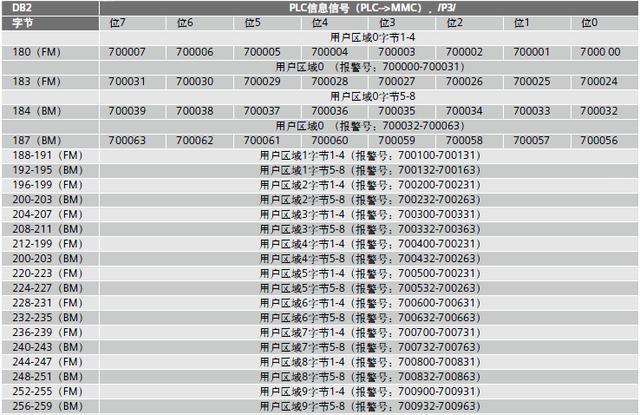This screenshot has width=640, height=415.
Task: Select the 224-227 (BM) byte range
Action: [48, 288]
